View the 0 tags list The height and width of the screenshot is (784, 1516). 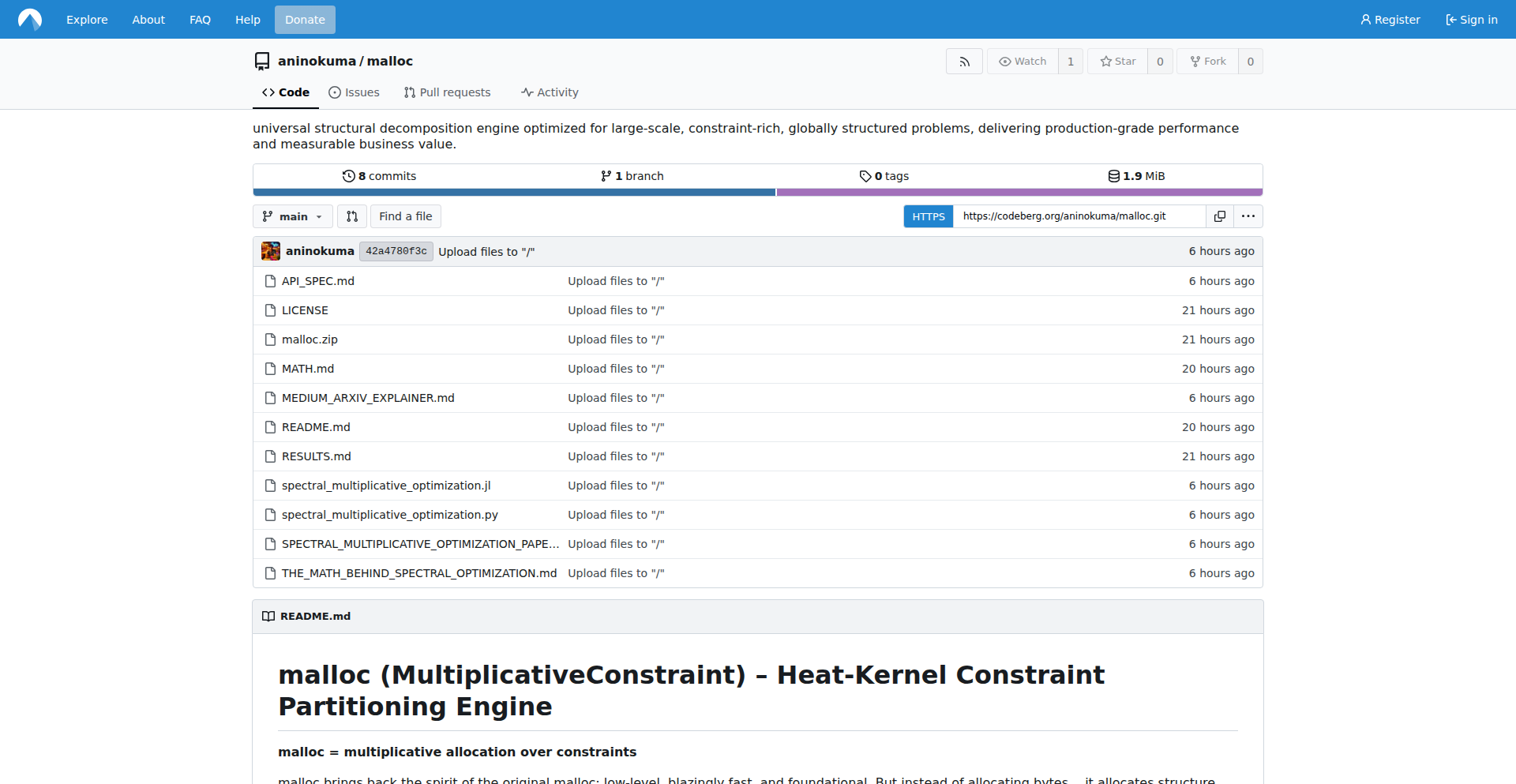[x=884, y=176]
